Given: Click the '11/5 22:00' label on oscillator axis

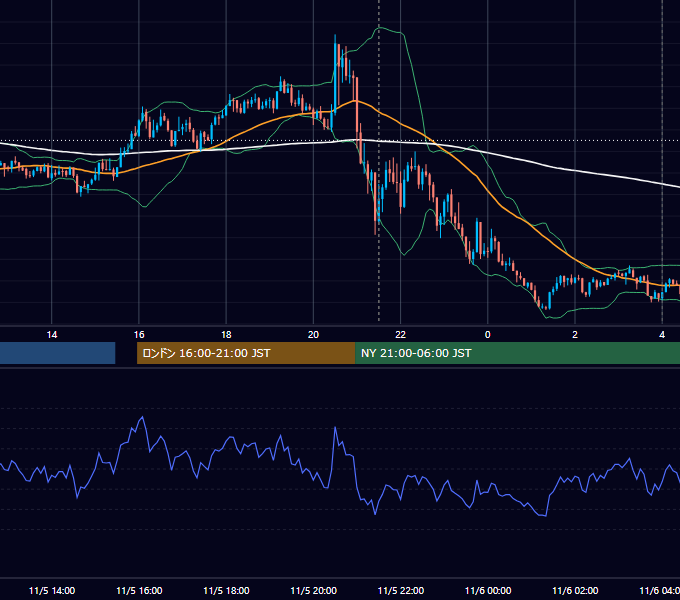Looking at the screenshot, I should pos(400,591).
